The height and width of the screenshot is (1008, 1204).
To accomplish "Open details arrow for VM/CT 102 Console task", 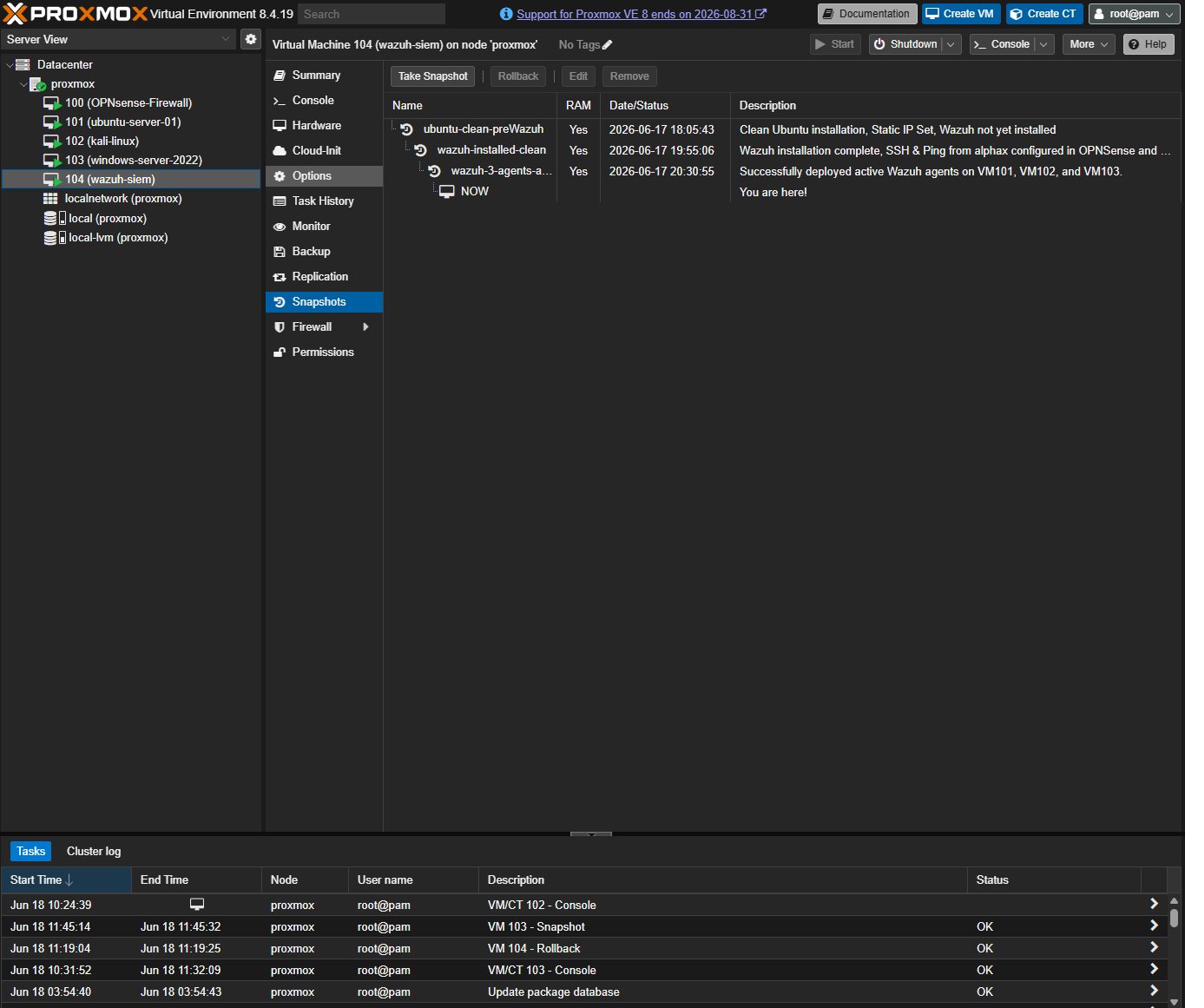I will (x=1154, y=905).
